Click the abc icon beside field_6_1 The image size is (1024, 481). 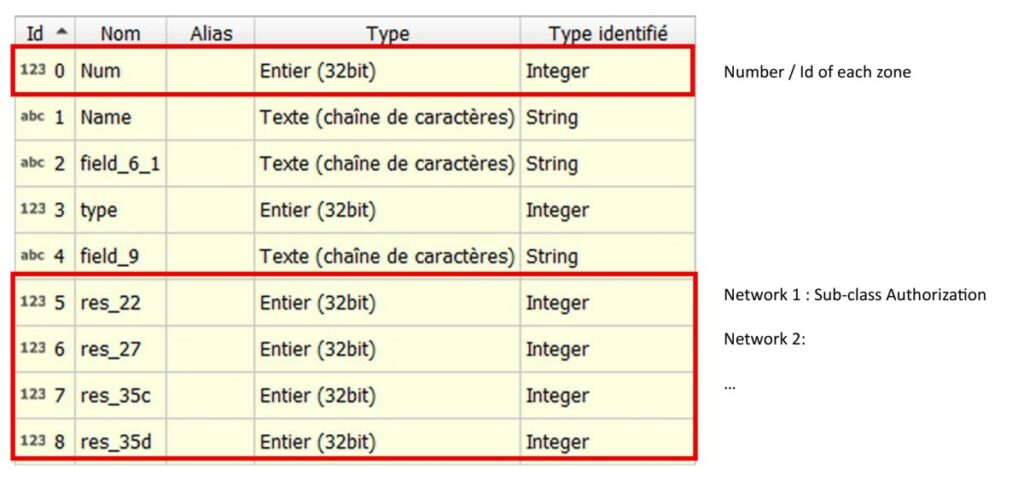click(33, 164)
